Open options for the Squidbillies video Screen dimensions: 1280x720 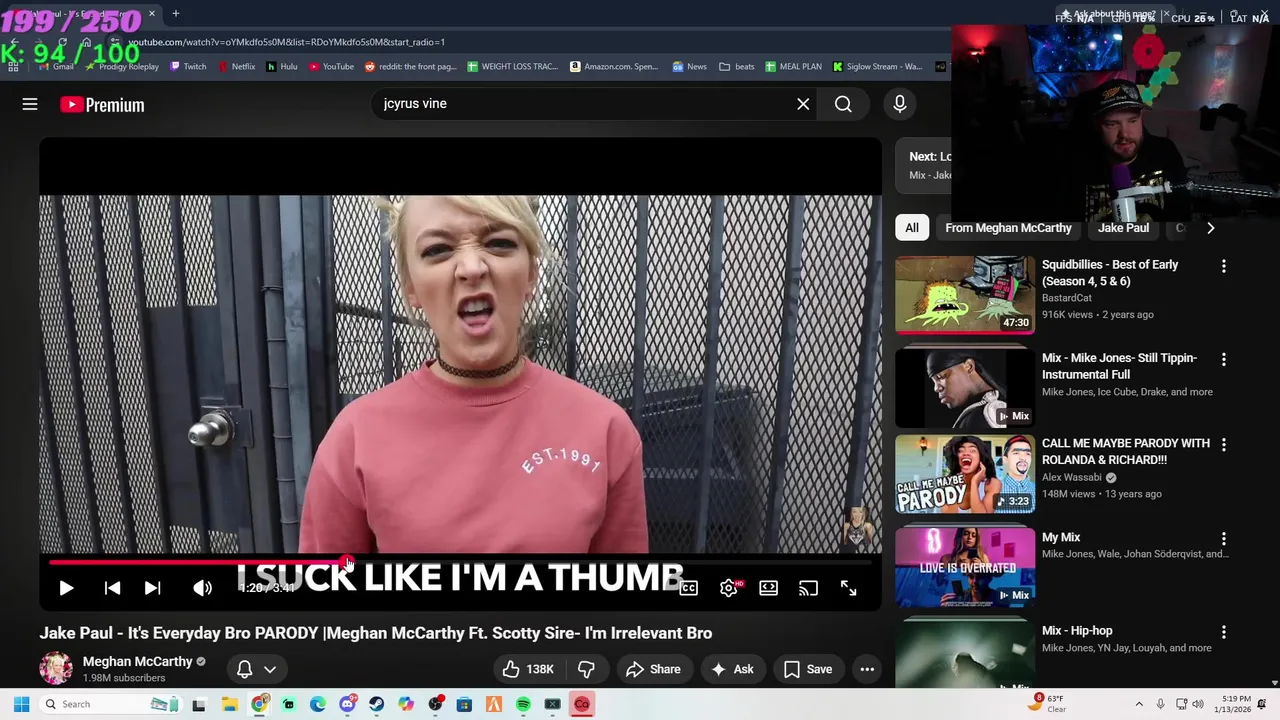click(1223, 266)
